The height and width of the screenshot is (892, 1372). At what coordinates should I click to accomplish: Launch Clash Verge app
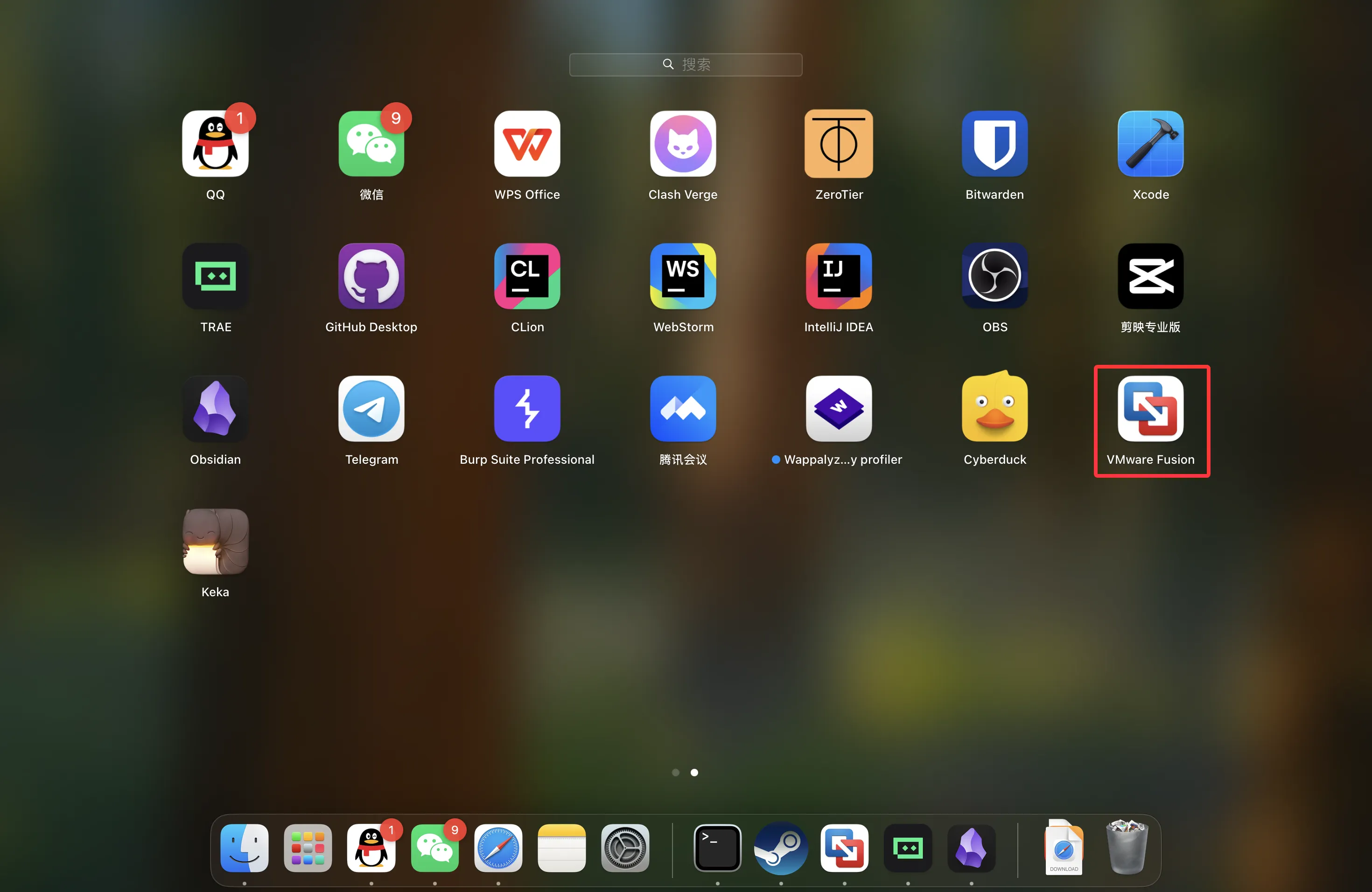[683, 144]
